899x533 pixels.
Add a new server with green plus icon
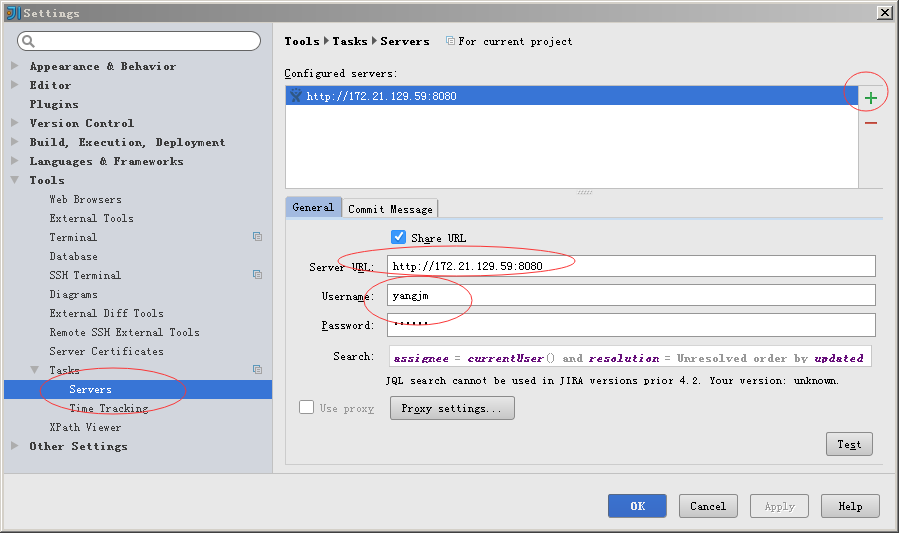tap(870, 98)
